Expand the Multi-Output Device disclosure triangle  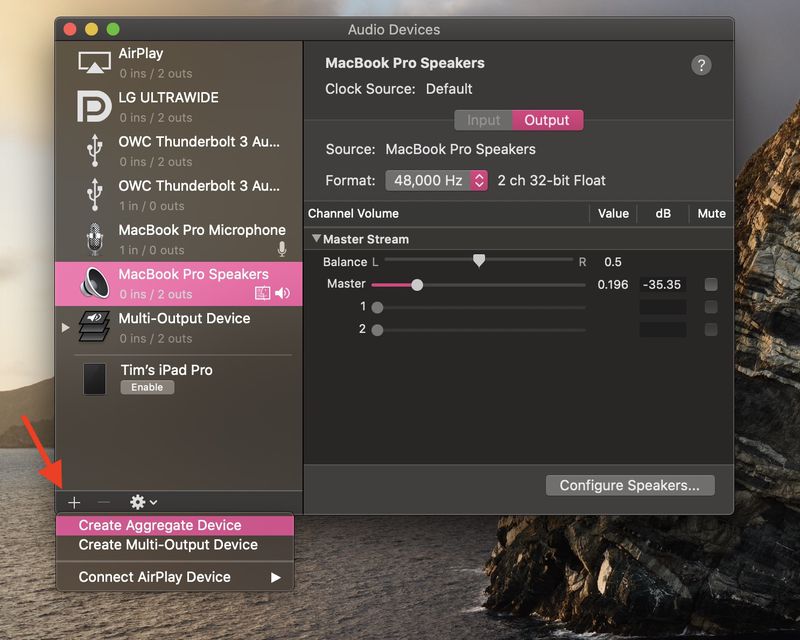coord(65,327)
